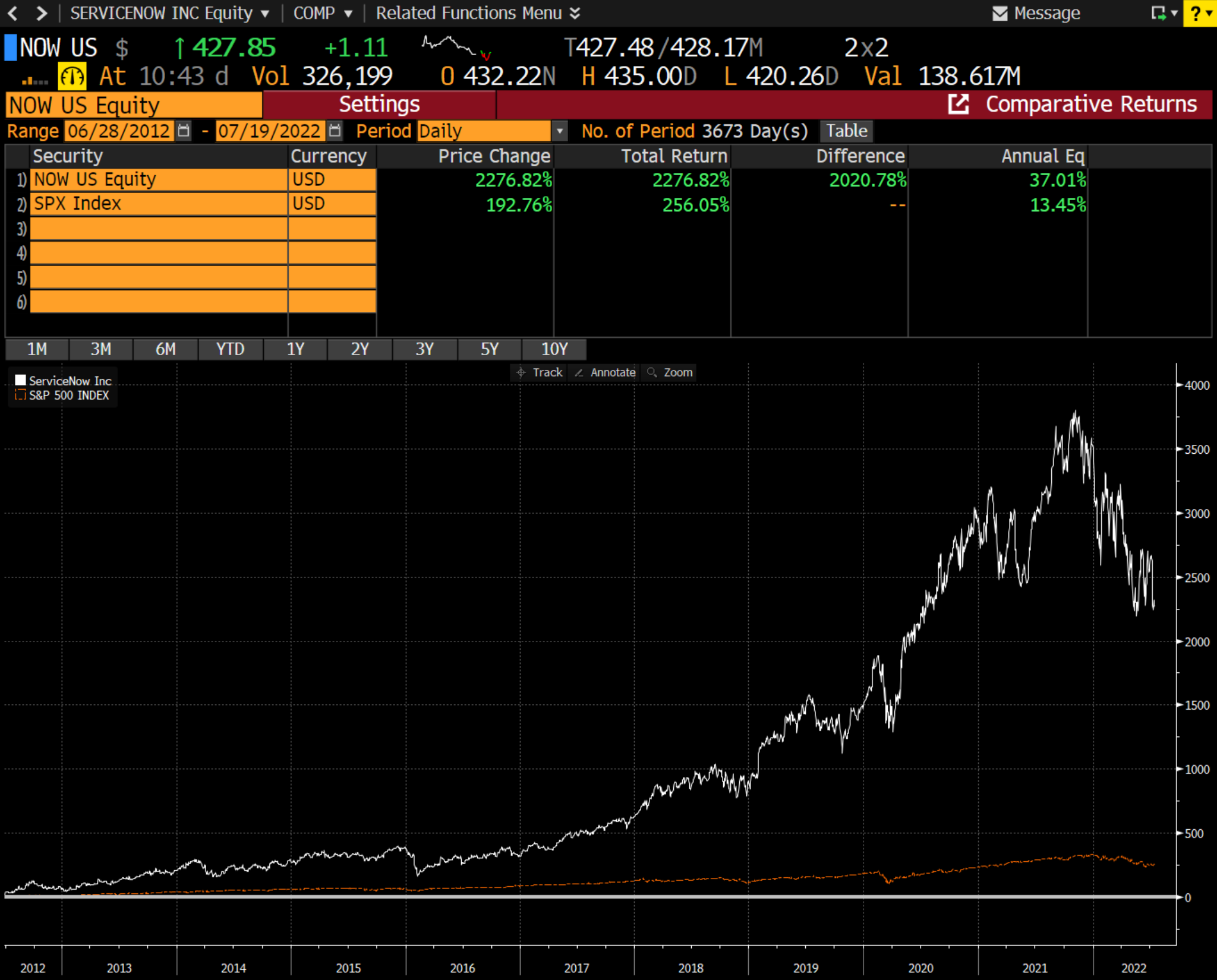Click empty security row 6
Screen dimensions: 1217x980
(x=159, y=302)
